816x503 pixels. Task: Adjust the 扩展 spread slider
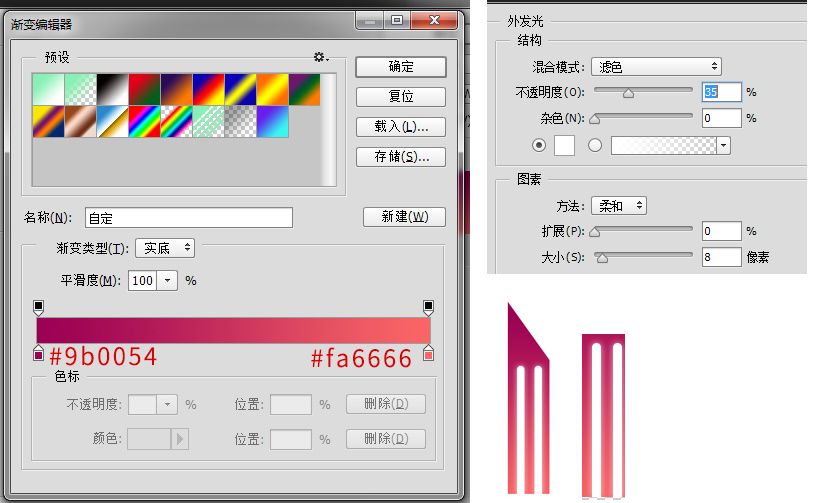(595, 231)
